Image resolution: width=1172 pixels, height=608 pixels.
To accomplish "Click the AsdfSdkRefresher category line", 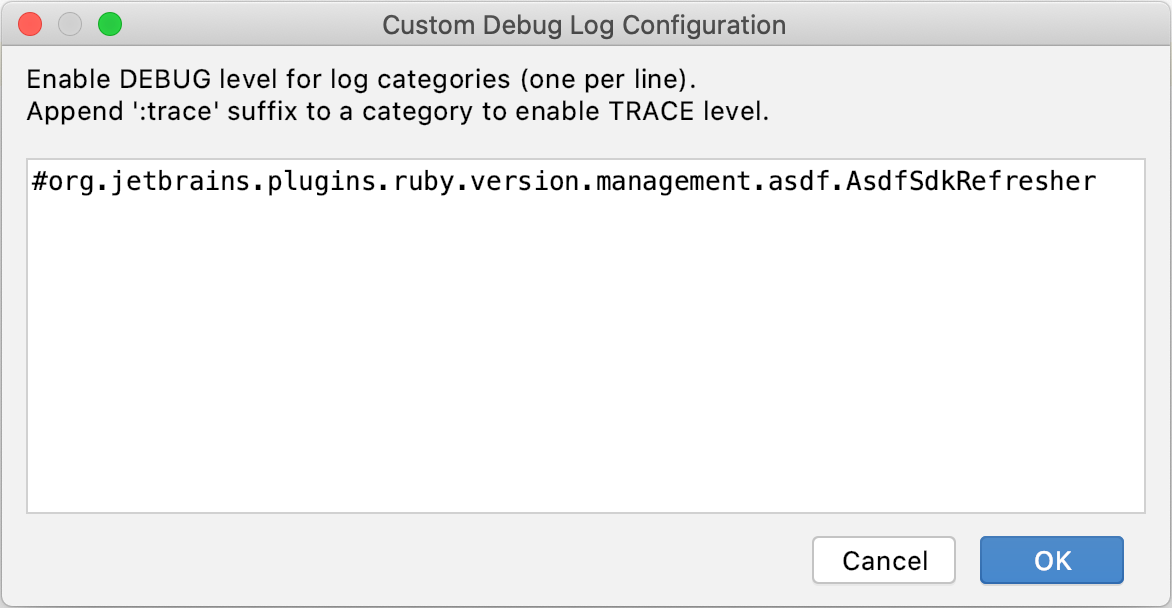I will click(560, 181).
